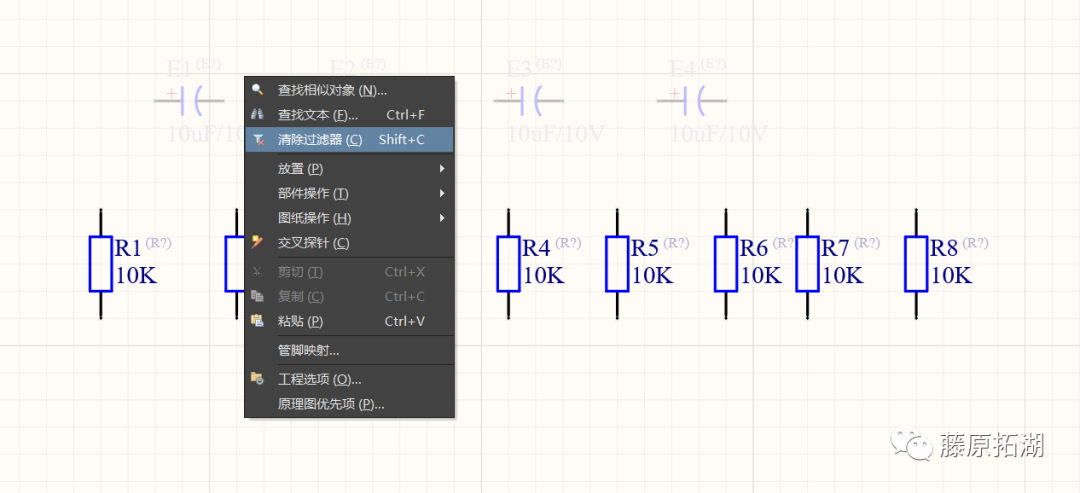This screenshot has width=1080, height=493.
Task: Select resistor R5 symbol
Action: tap(617, 264)
